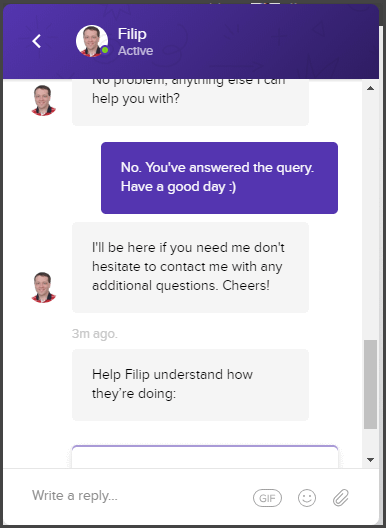386x528 pixels.
Task: Click the scrollbar up arrow
Action: point(371,88)
